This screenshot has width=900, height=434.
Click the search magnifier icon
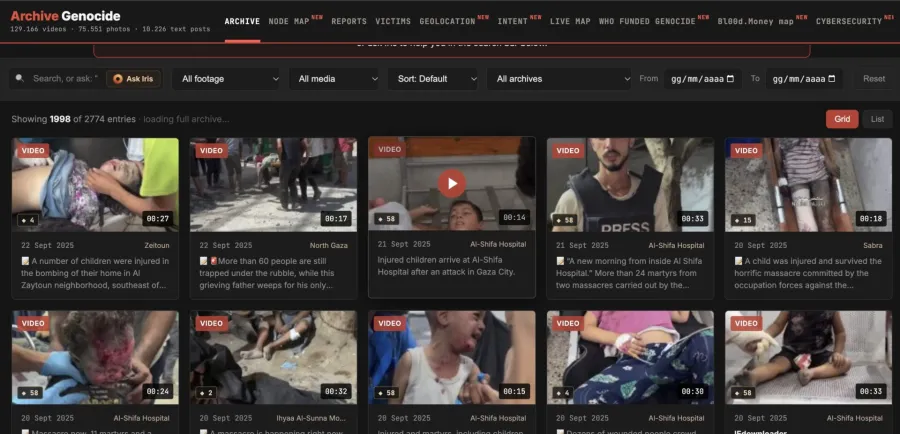pyautogui.click(x=20, y=79)
